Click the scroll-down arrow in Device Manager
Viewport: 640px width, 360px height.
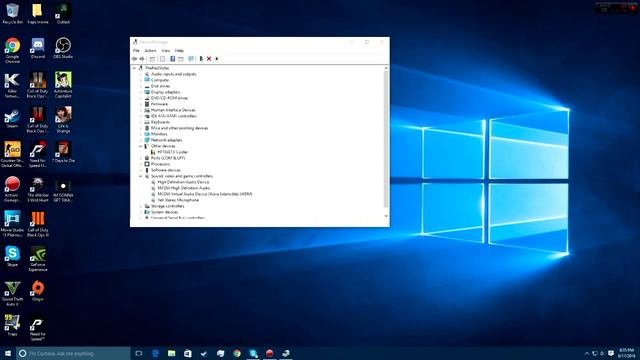point(386,216)
